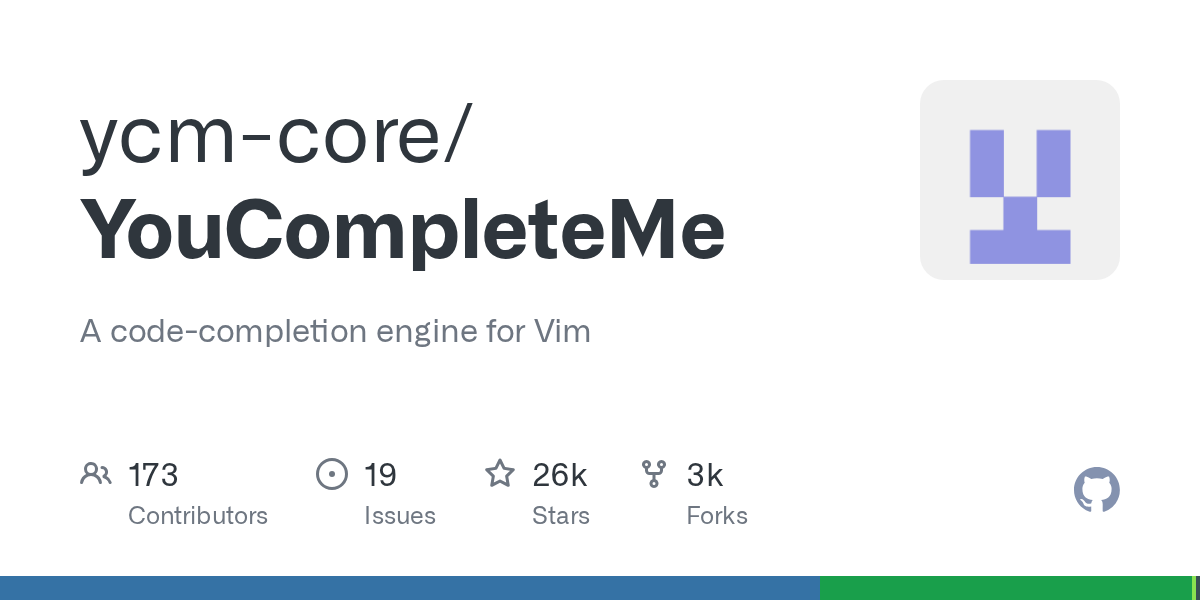Click the Forks branch icon
Image resolution: width=1200 pixels, height=600 pixels.
pos(654,473)
